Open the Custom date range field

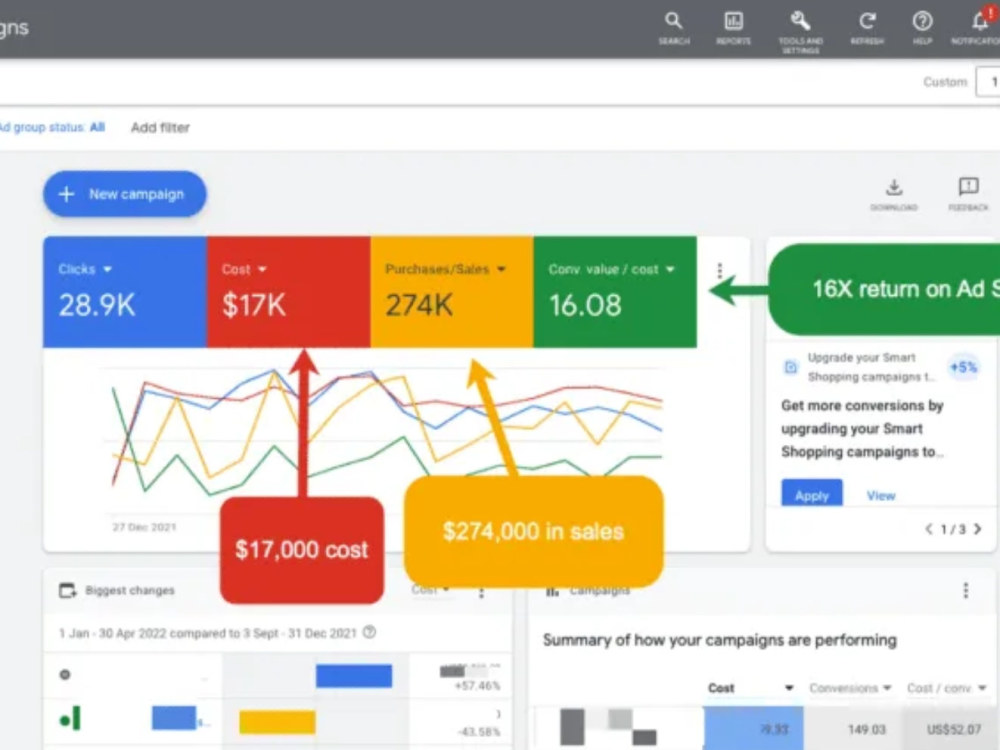(988, 82)
